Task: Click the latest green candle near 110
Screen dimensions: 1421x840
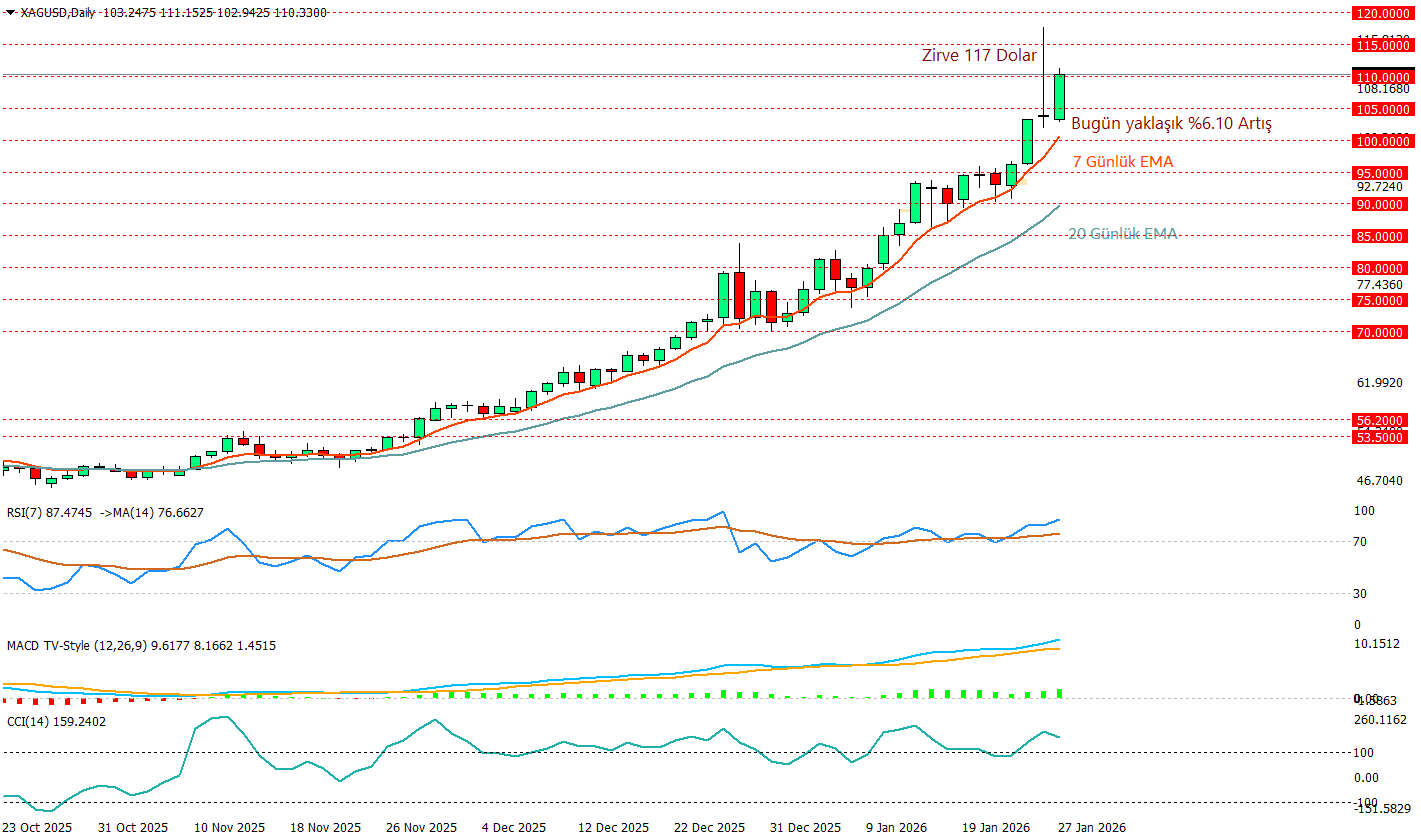Action: tap(1059, 97)
